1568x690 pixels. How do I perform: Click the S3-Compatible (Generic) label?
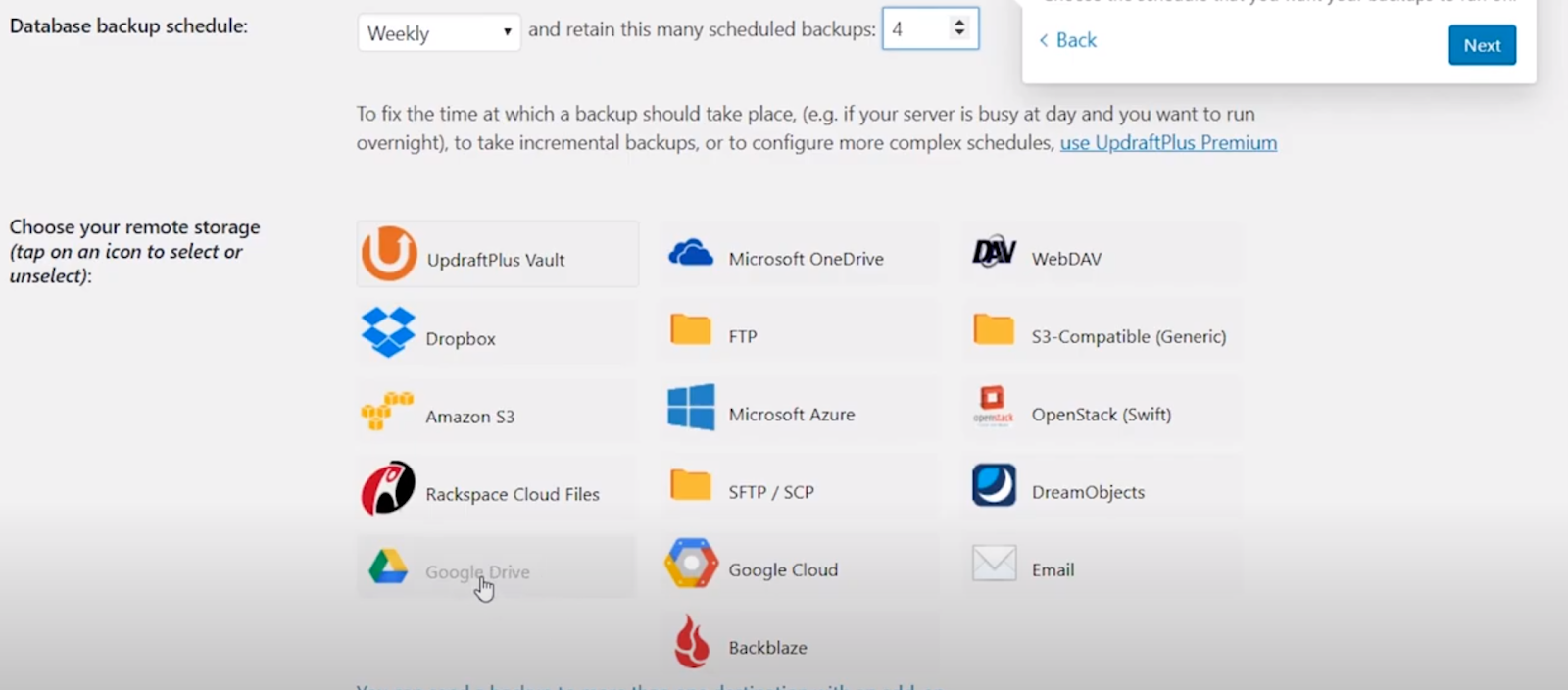1129,336
